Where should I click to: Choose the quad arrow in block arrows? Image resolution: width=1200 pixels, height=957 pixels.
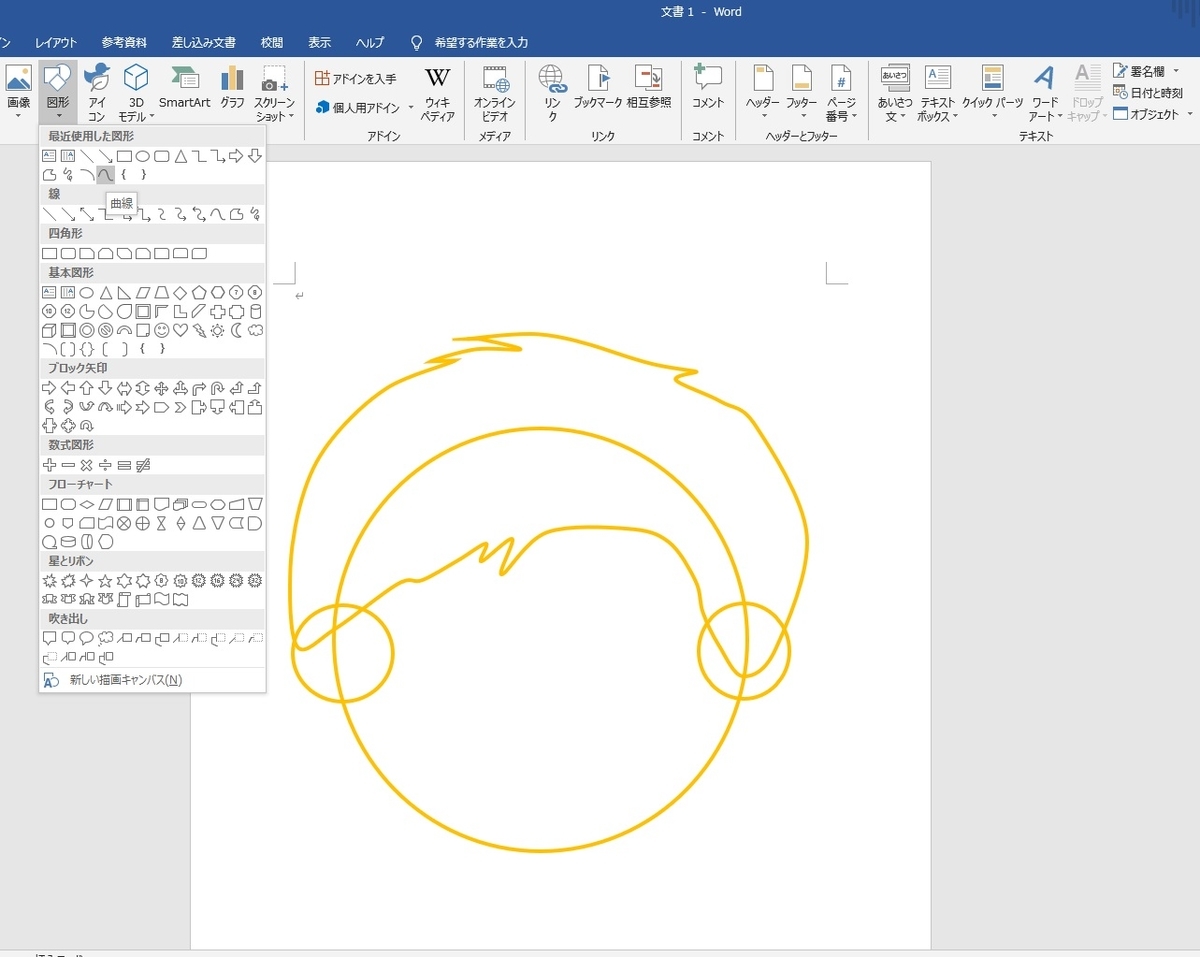pyautogui.click(x=161, y=389)
